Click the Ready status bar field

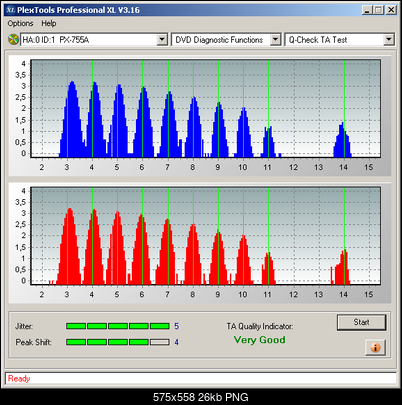coord(201,379)
